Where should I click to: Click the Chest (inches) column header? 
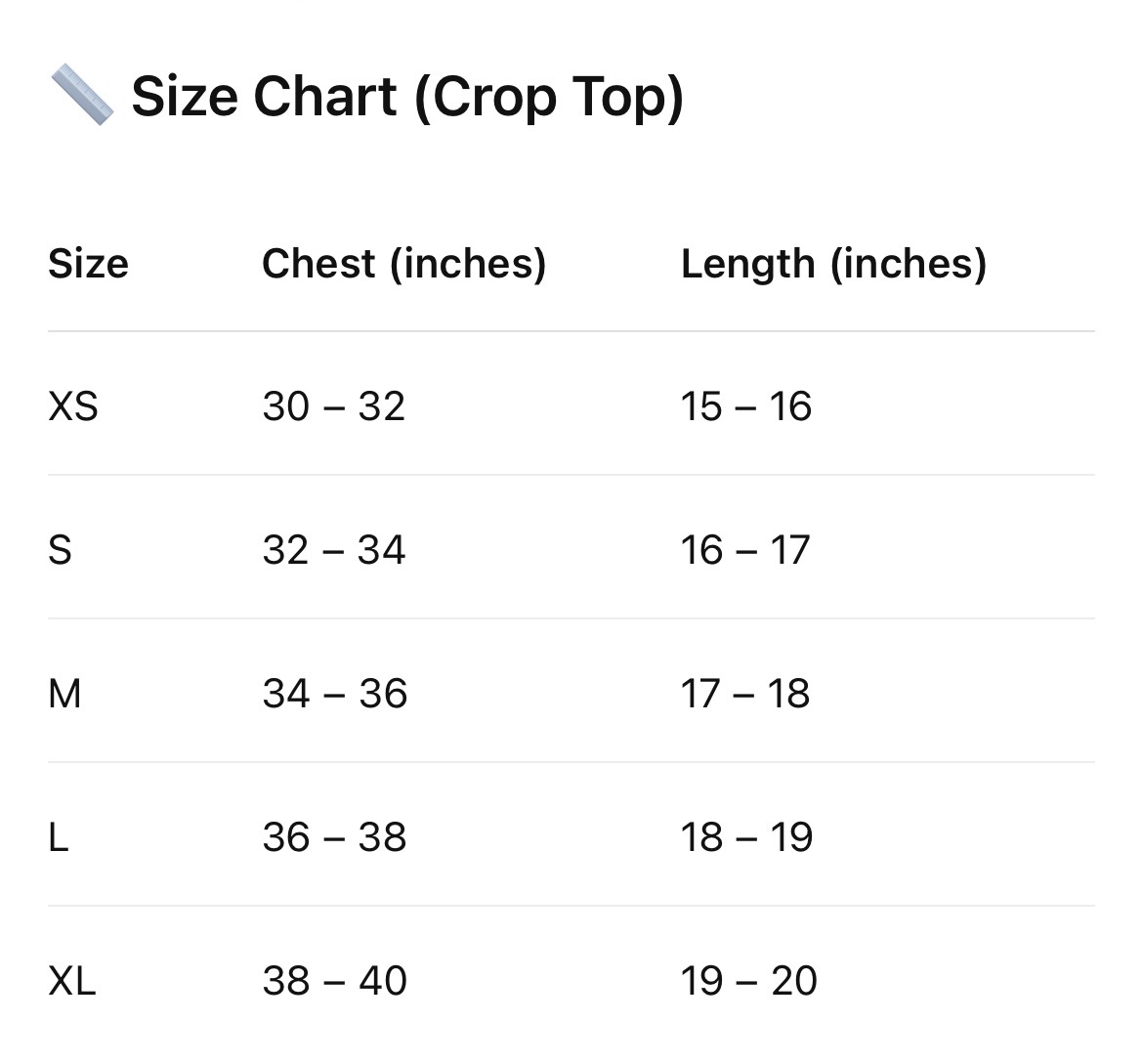(x=403, y=264)
